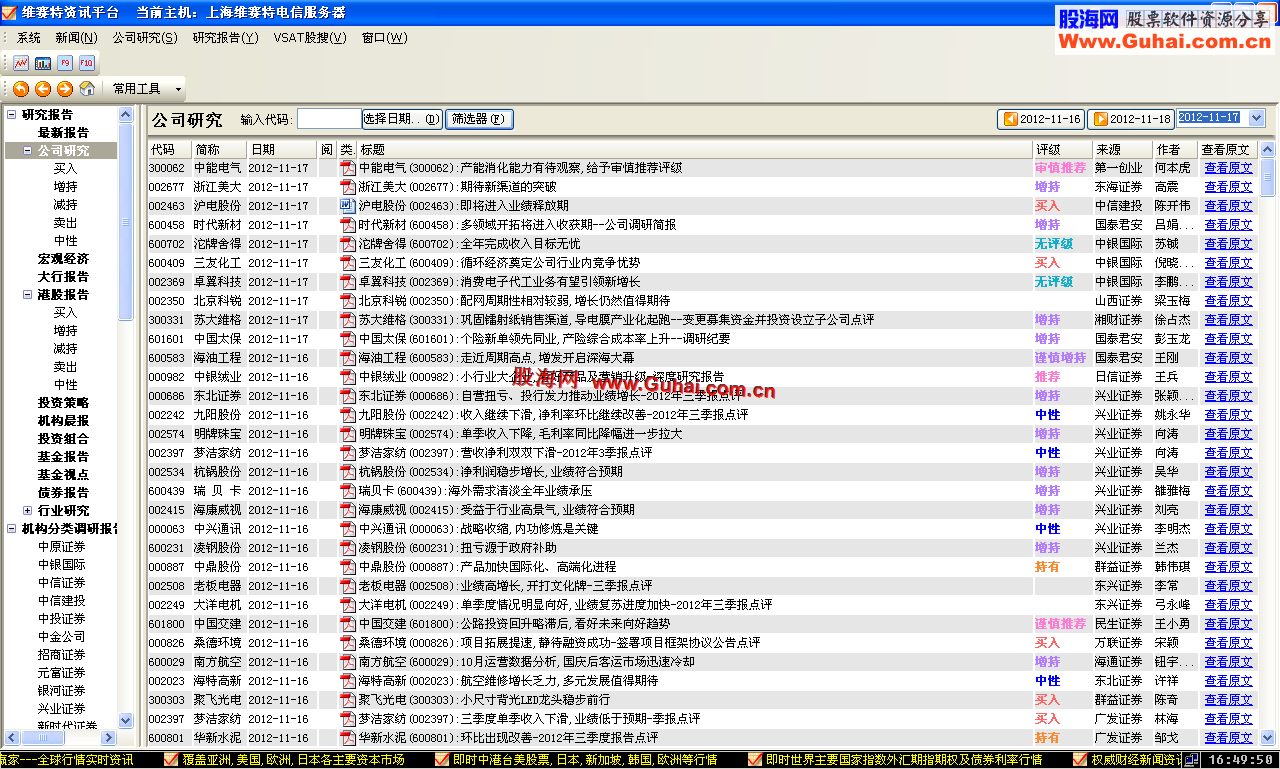
Task: Open the 2012-11-17 date dropdown arrow
Action: (1257, 118)
